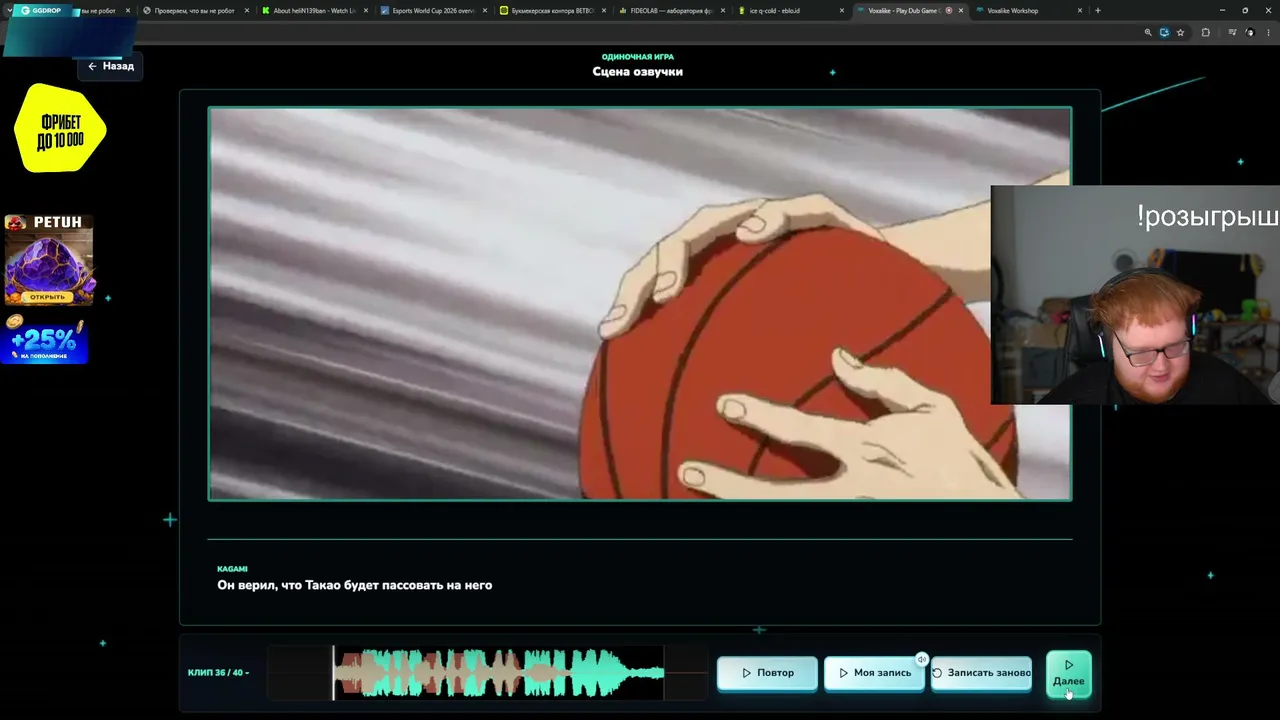Close the ice q-cold tab
This screenshot has width=1280, height=720.
(842, 11)
